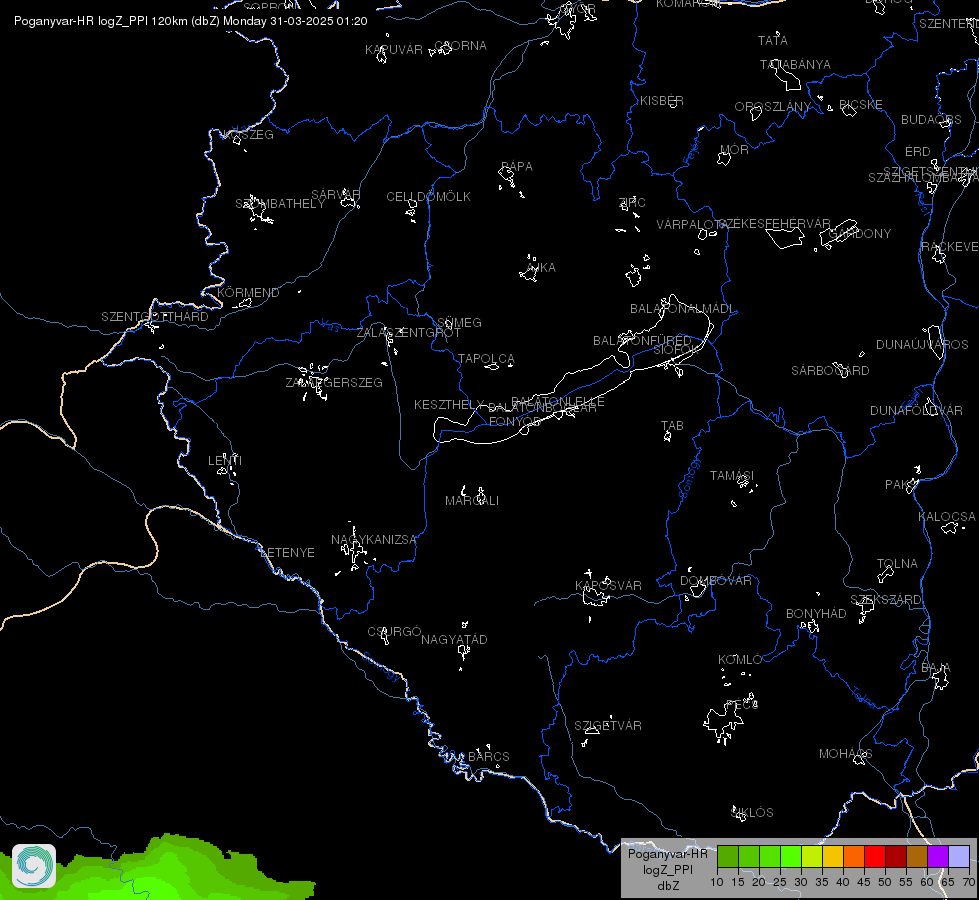Pick the yellow-green 30-35 dBZ legend swatch
The image size is (979, 900).
(812, 857)
